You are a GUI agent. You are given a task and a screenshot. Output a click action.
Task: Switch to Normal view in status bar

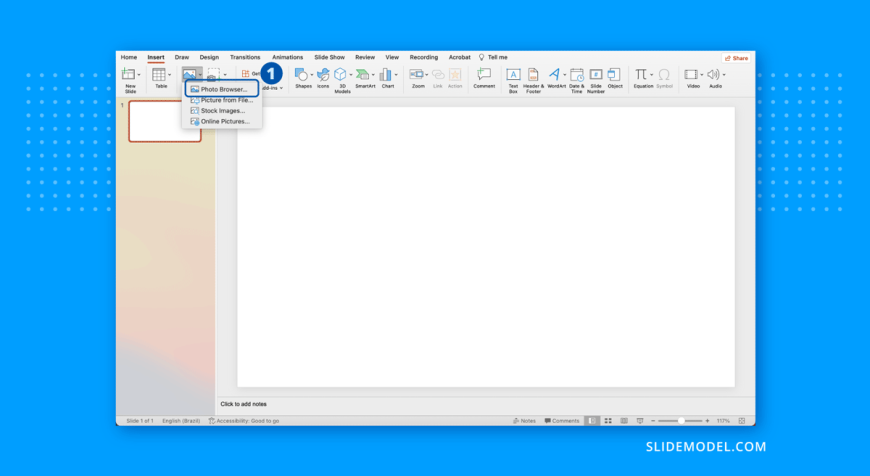[x=592, y=421]
